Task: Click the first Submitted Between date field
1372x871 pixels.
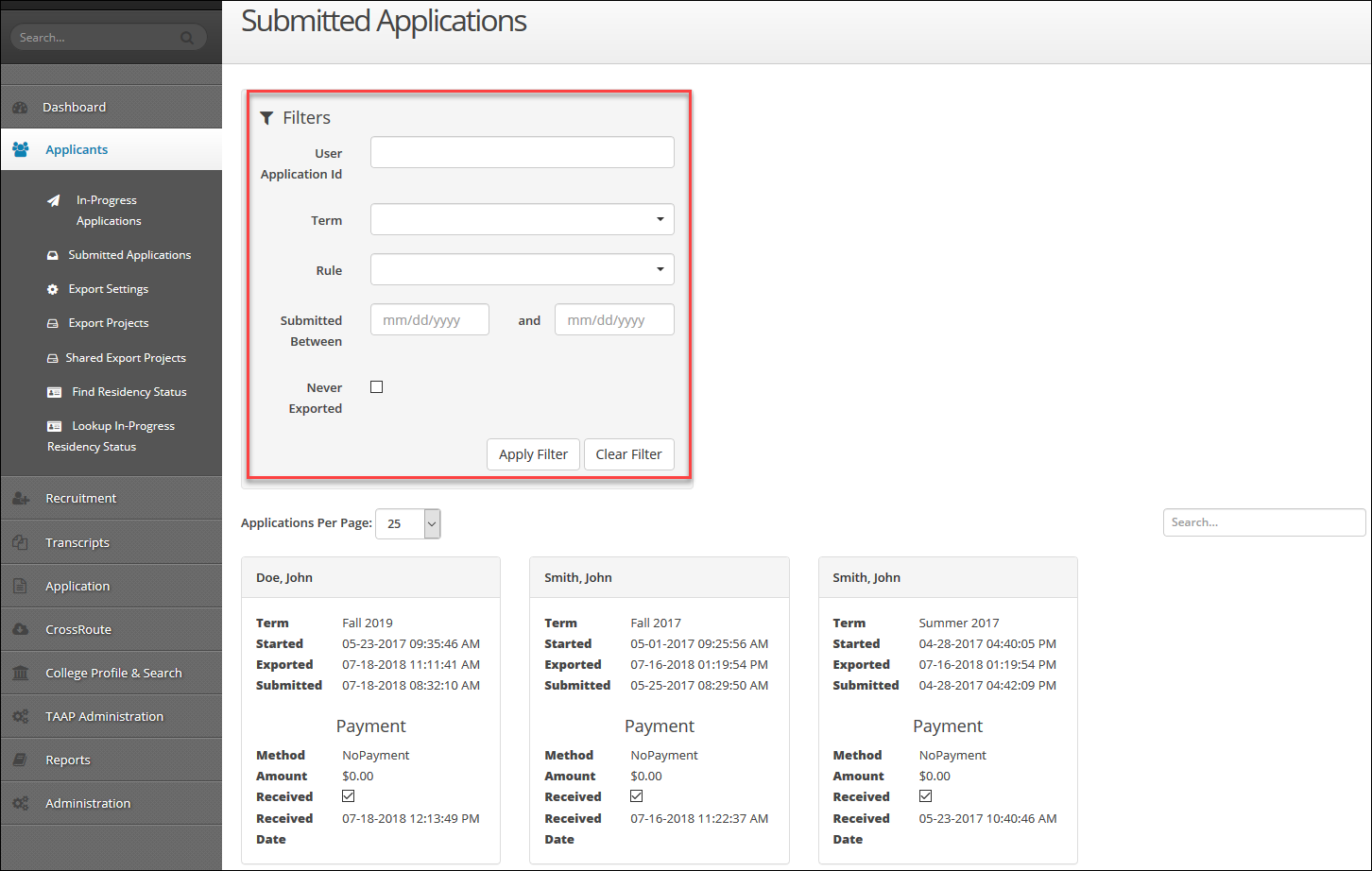Action: [429, 319]
